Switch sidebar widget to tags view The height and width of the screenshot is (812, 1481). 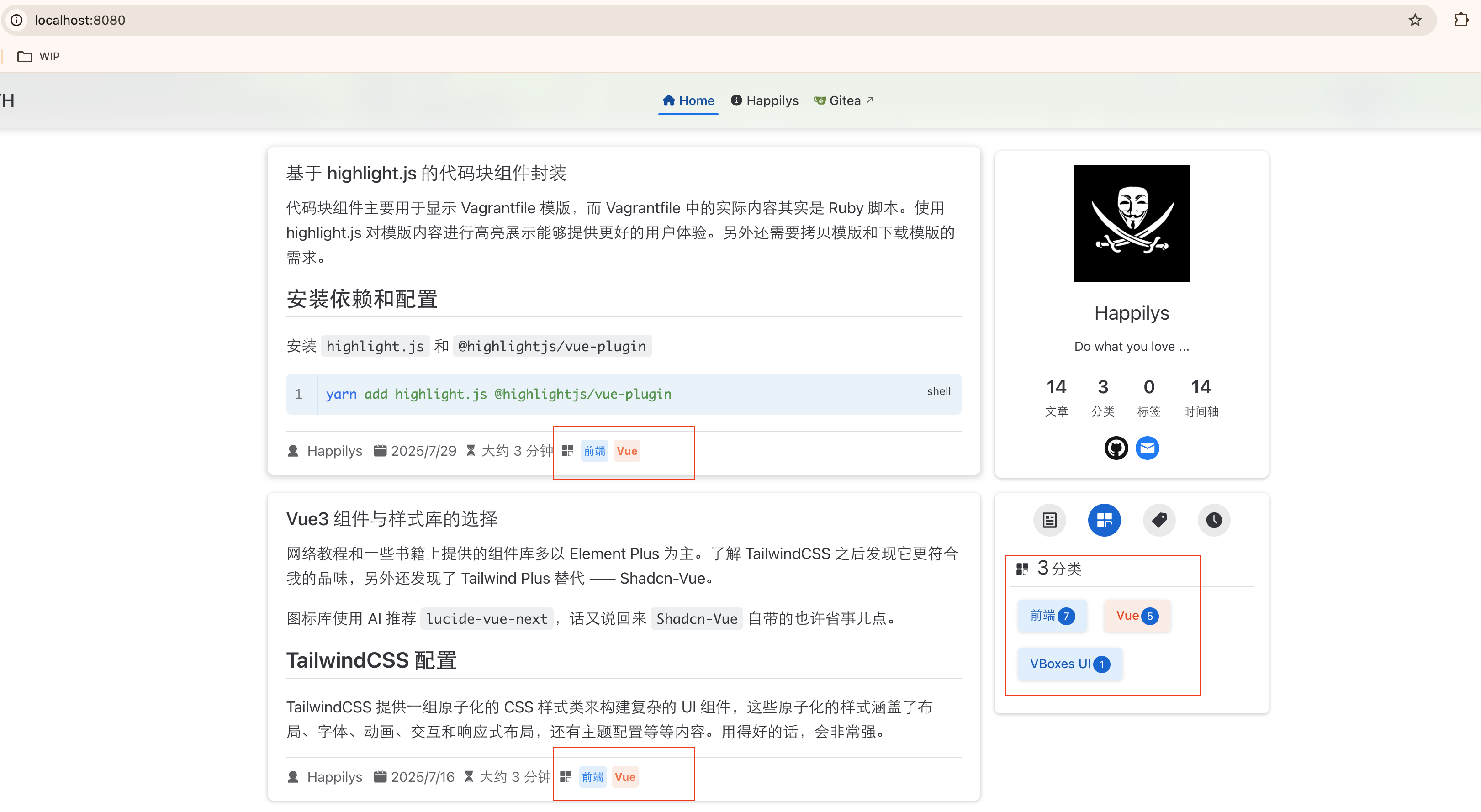tap(1159, 520)
